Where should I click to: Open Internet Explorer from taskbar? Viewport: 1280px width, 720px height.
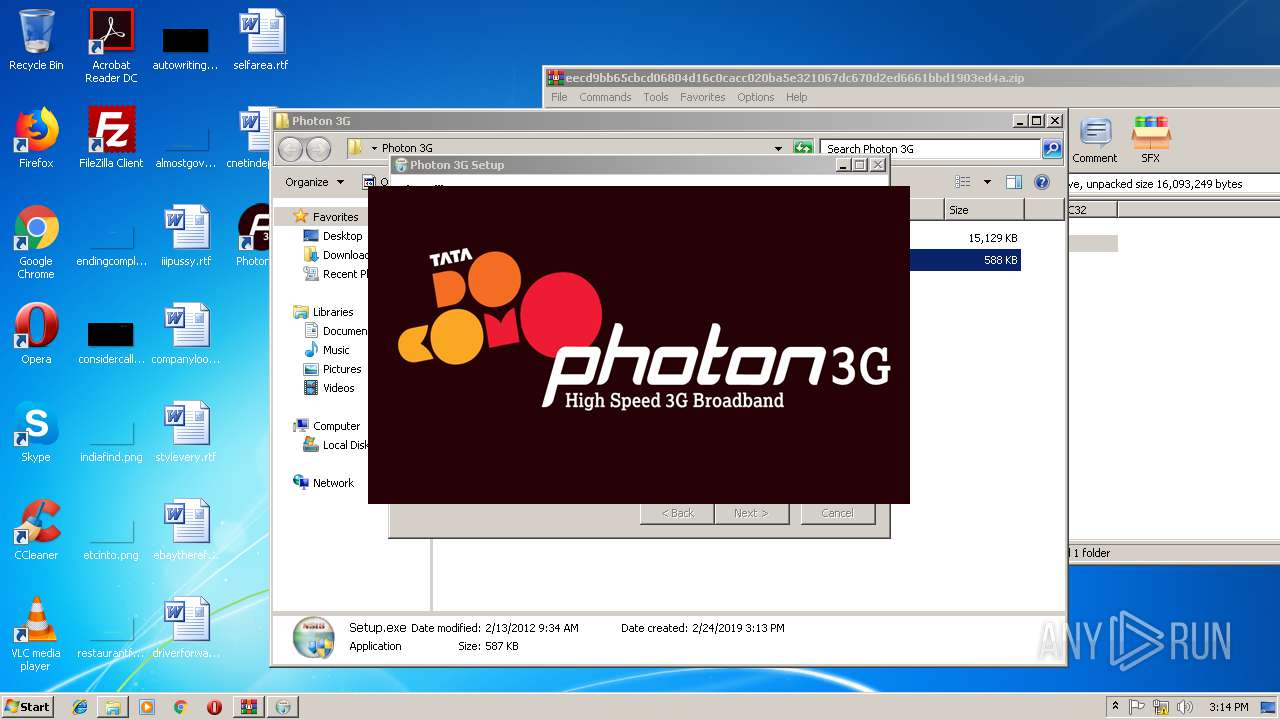80,707
